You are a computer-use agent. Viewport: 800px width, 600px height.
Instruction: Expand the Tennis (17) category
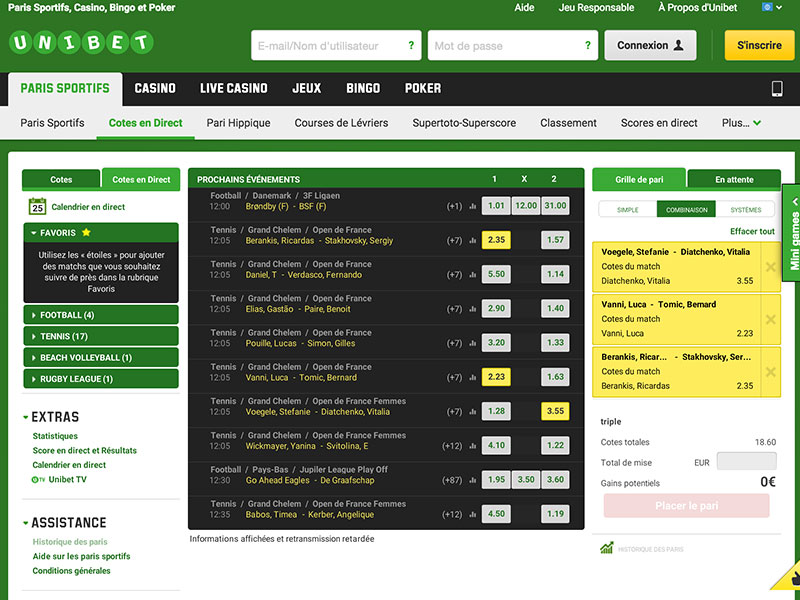[101, 336]
